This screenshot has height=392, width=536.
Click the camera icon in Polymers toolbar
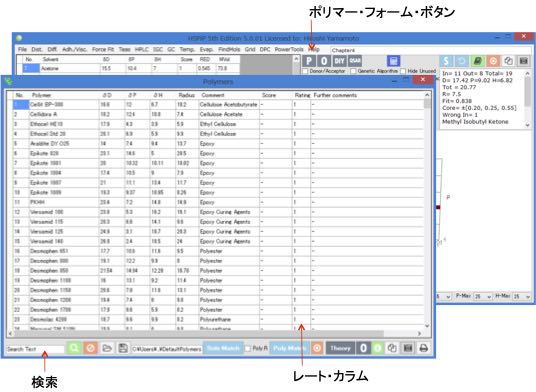[407, 348]
